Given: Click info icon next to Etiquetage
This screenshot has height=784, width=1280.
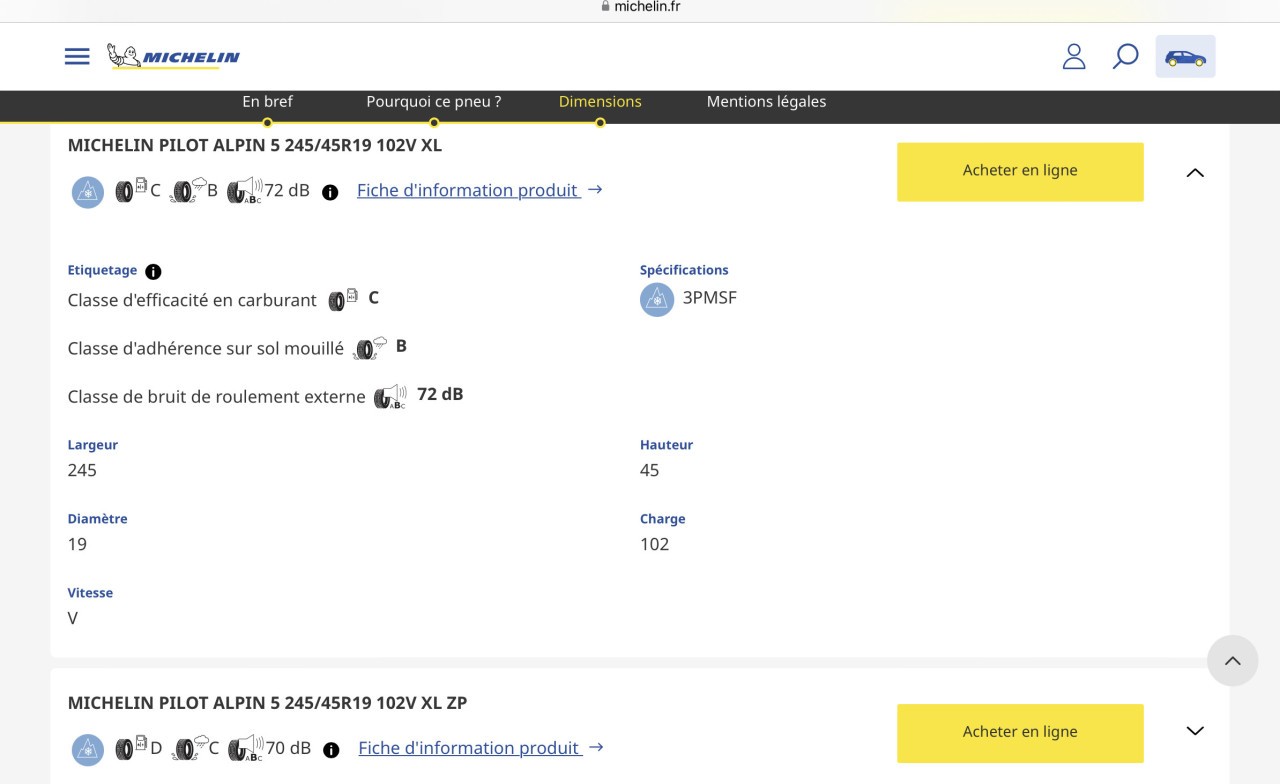Looking at the screenshot, I should coord(153,271).
